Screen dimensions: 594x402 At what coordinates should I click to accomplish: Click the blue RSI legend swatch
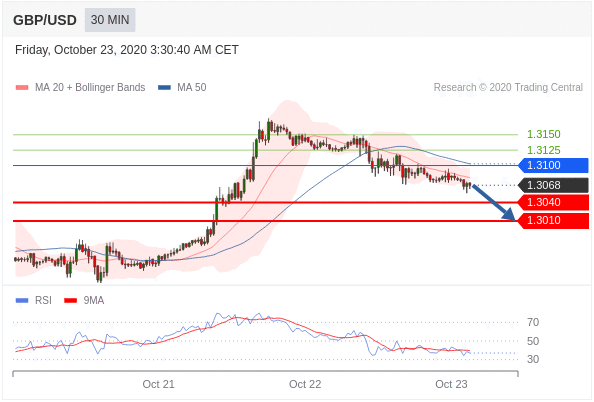point(22,300)
